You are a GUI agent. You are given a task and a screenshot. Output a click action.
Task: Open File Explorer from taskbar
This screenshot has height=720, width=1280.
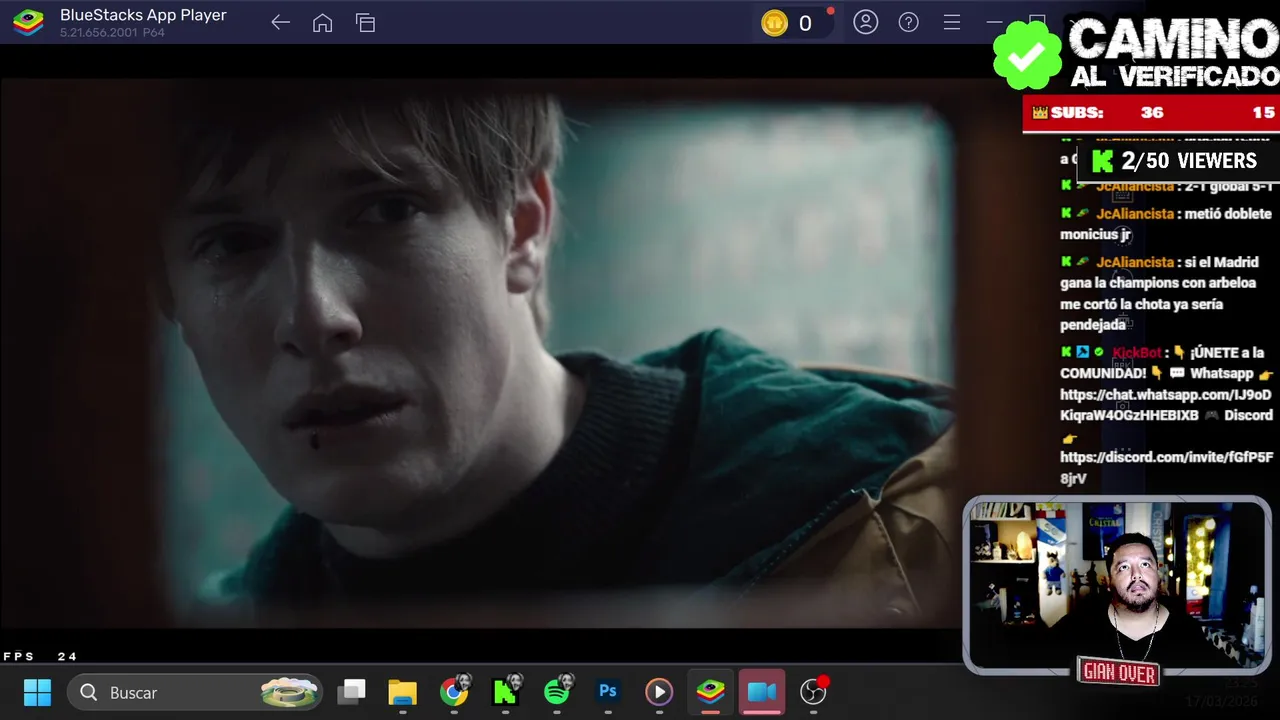point(403,692)
